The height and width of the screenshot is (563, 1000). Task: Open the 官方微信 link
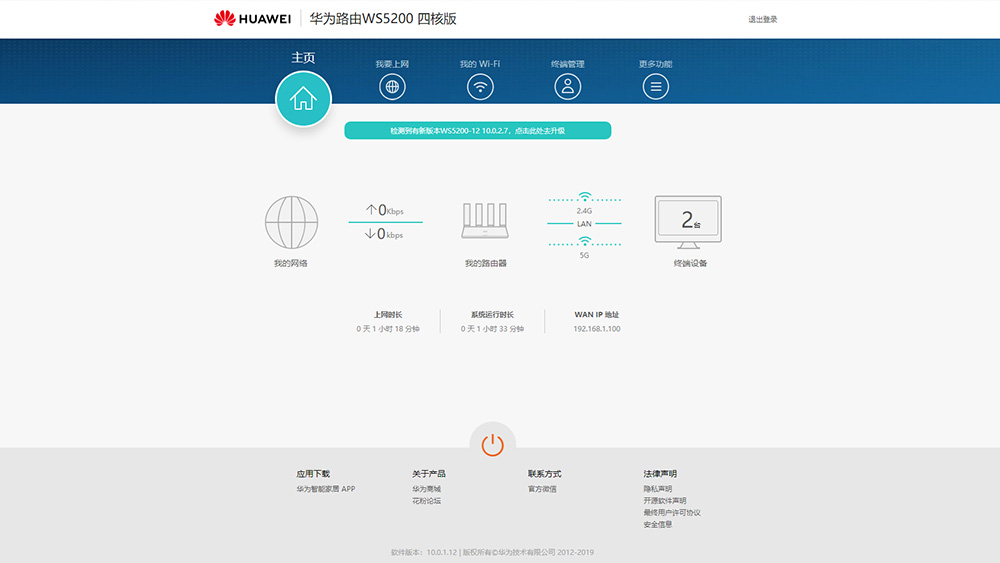point(542,489)
